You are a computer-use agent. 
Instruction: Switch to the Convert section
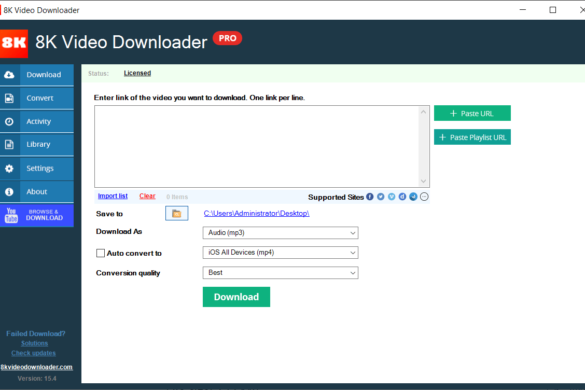[37, 98]
